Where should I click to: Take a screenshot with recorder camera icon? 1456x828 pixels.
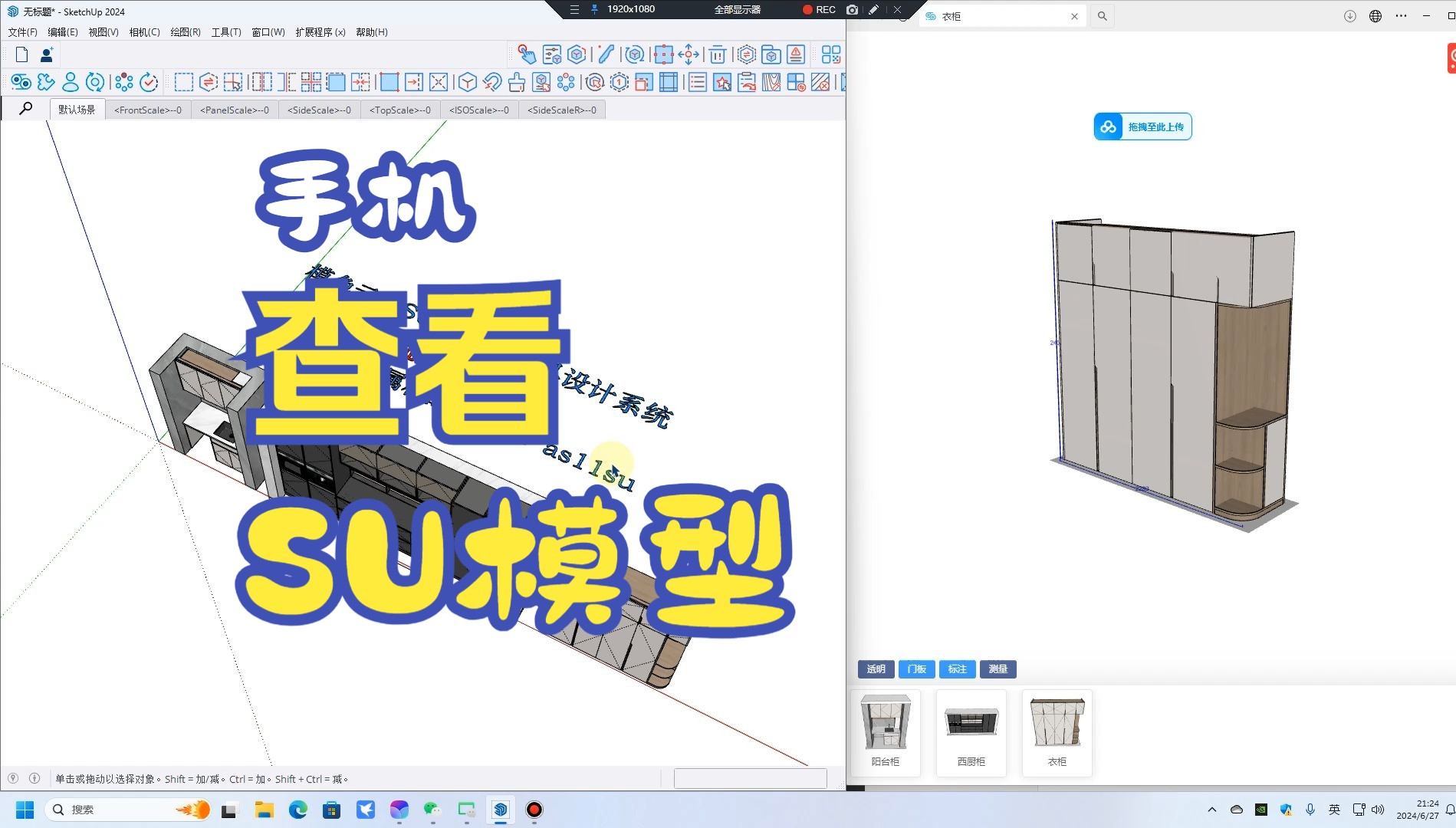tap(852, 9)
